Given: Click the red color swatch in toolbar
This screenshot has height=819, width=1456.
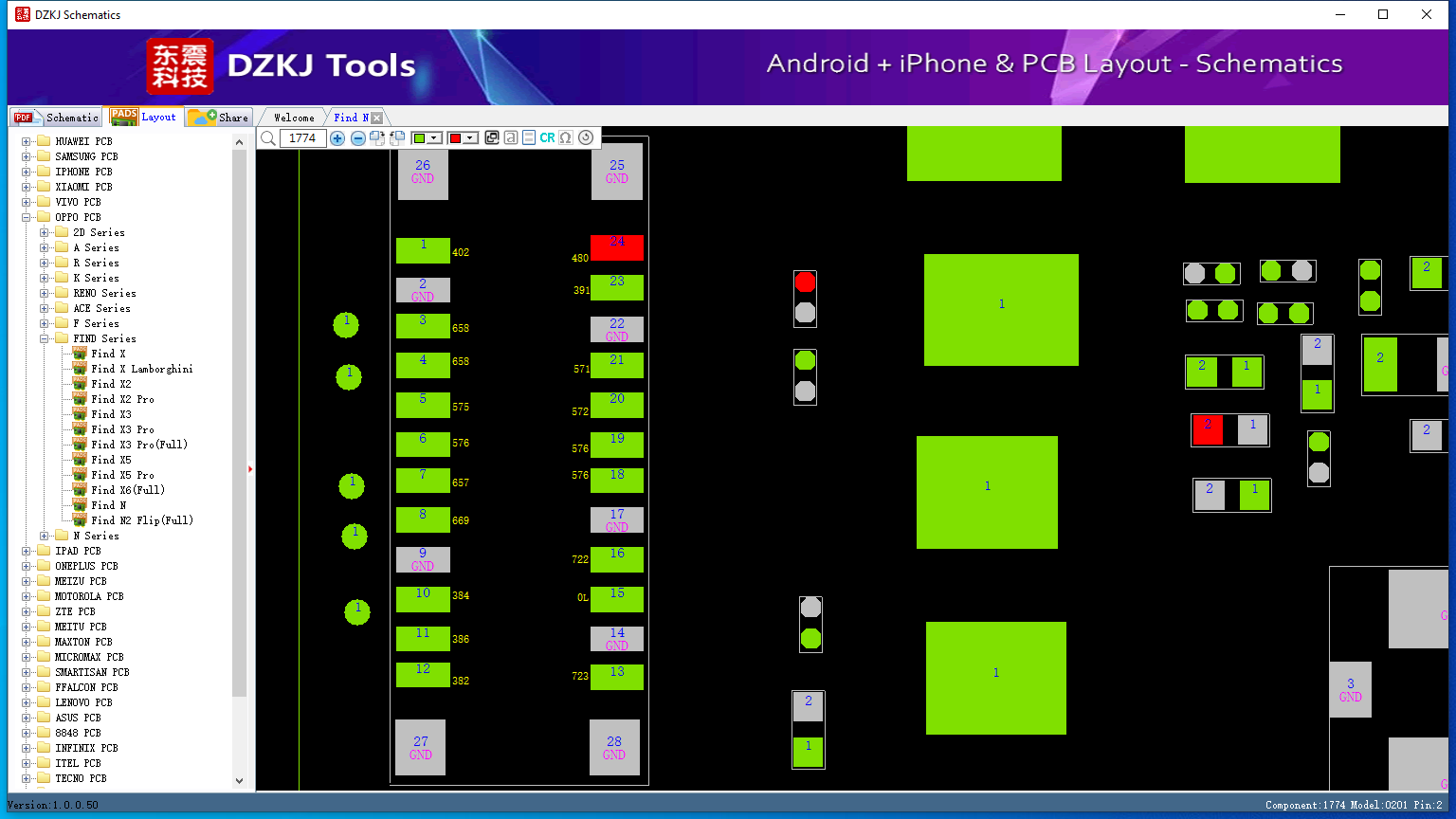Looking at the screenshot, I should click(455, 138).
